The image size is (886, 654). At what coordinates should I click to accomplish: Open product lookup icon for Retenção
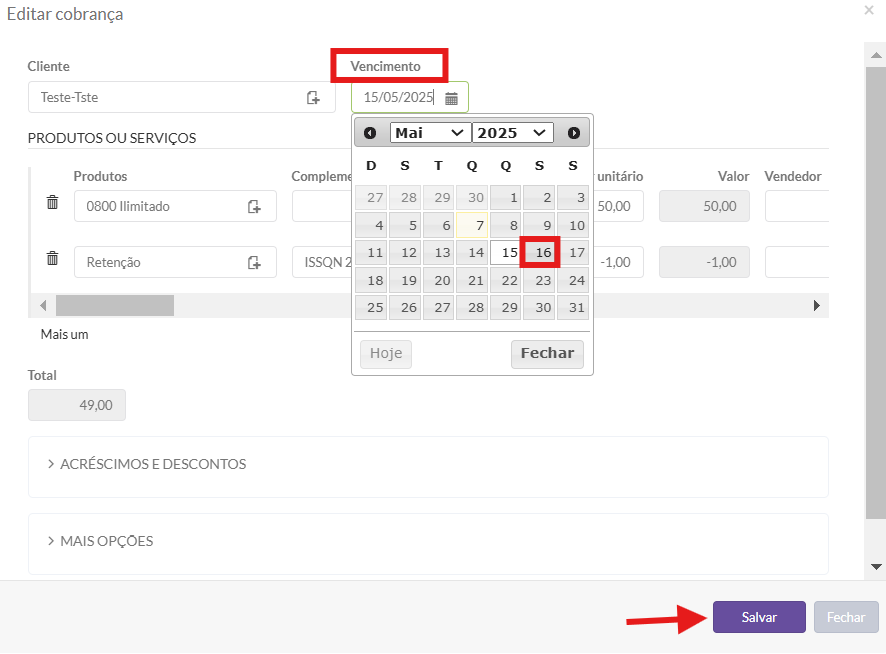pos(254,262)
